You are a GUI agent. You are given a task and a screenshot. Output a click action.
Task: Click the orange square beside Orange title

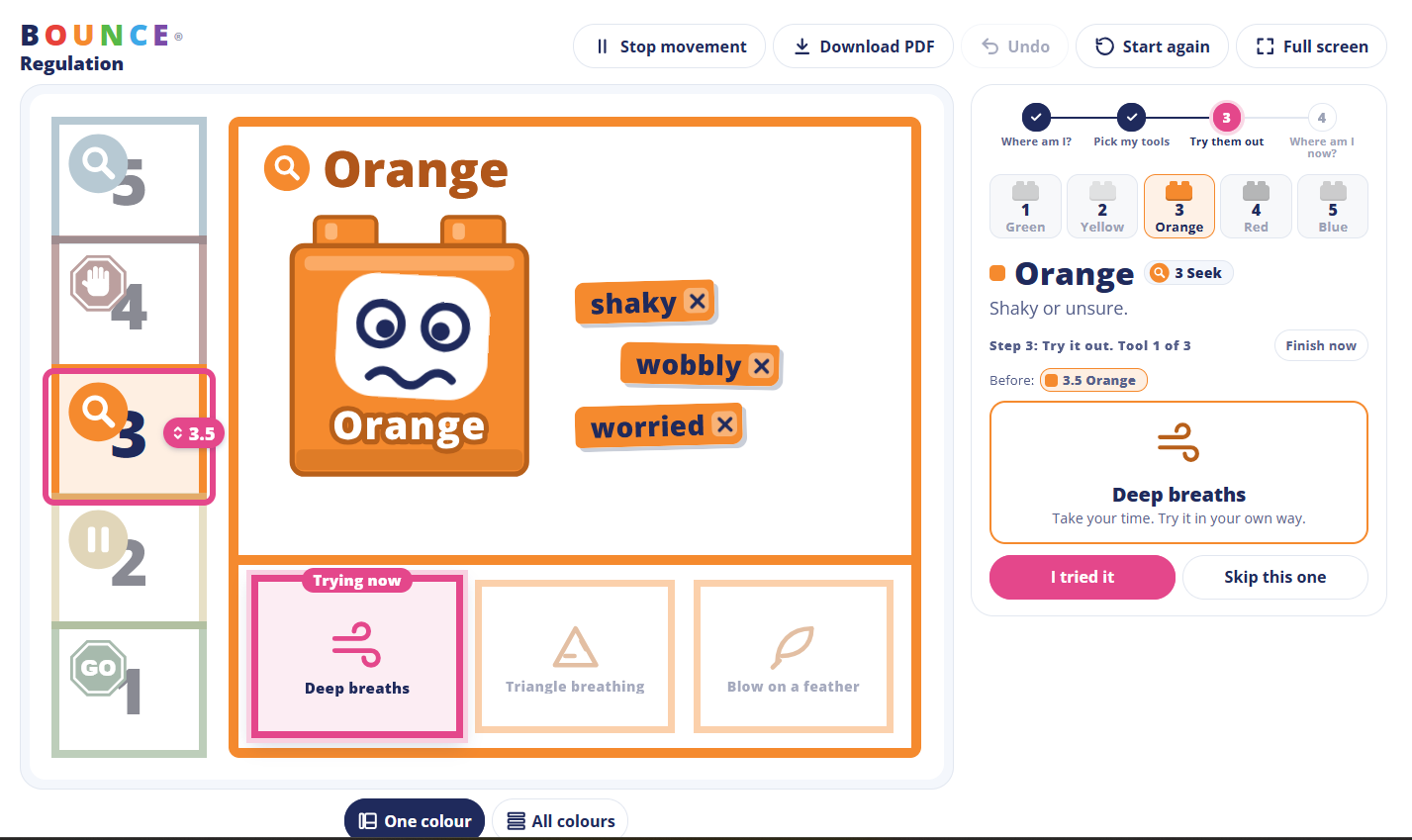click(x=997, y=273)
